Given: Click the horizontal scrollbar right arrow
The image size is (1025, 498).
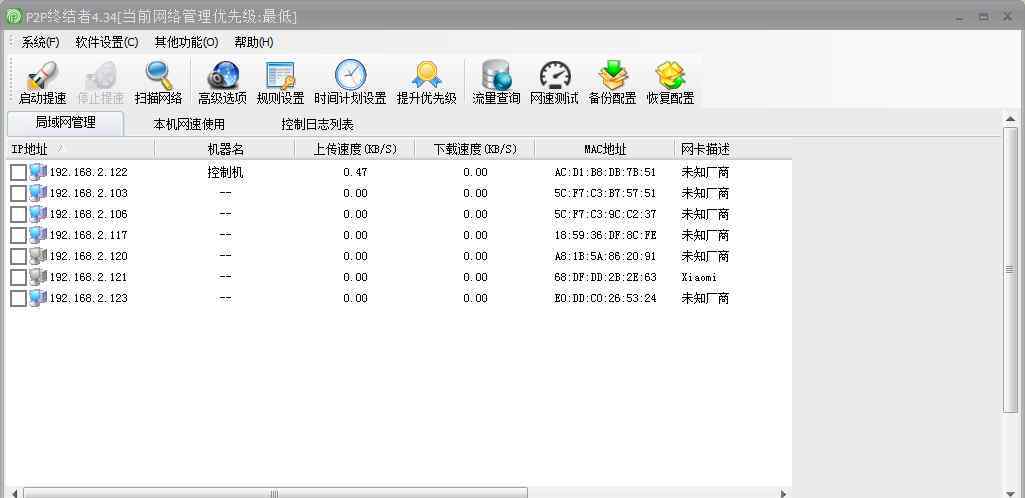Looking at the screenshot, I should click(784, 493).
